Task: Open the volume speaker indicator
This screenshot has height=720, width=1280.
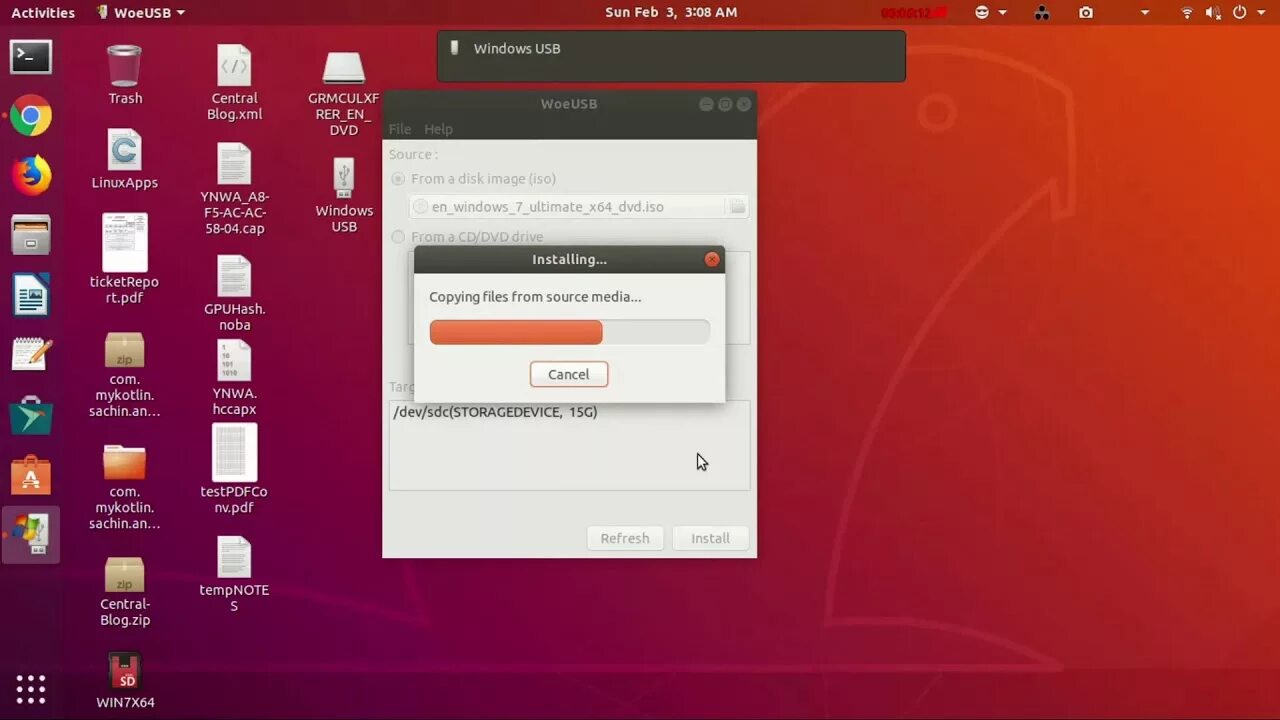Action: (x=1212, y=12)
